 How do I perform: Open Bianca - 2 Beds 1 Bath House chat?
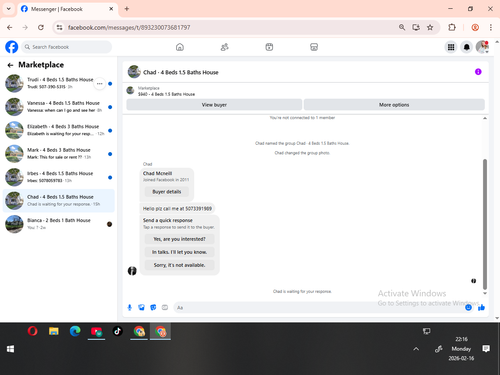click(x=59, y=224)
